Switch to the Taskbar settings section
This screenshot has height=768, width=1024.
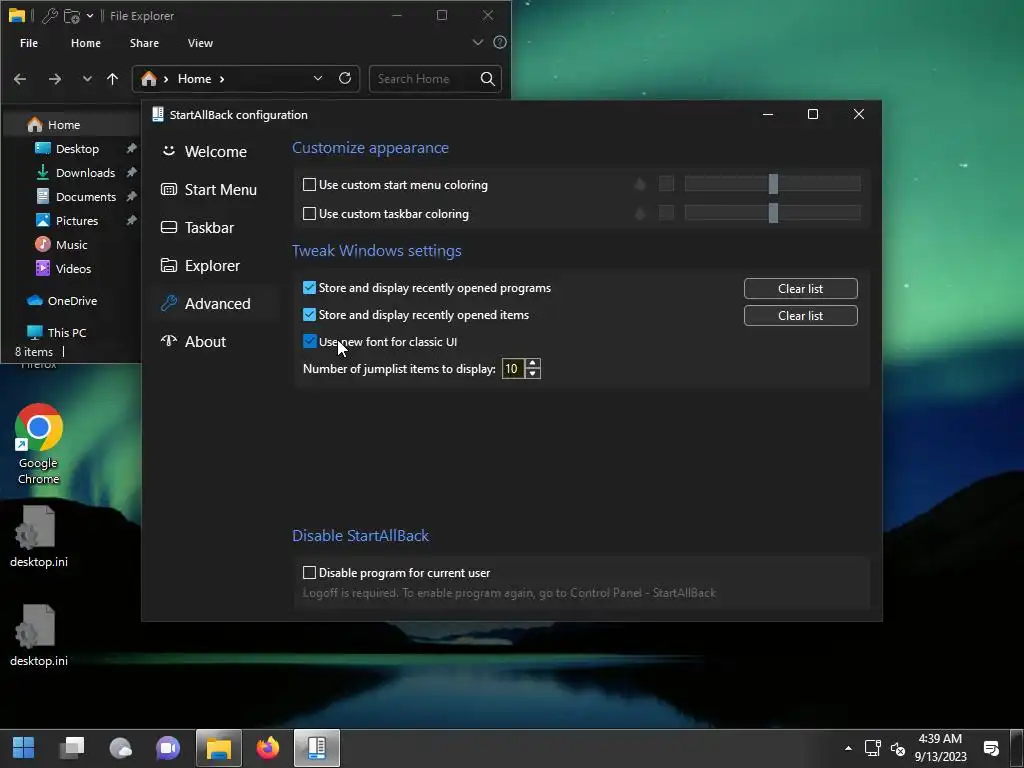[197, 227]
